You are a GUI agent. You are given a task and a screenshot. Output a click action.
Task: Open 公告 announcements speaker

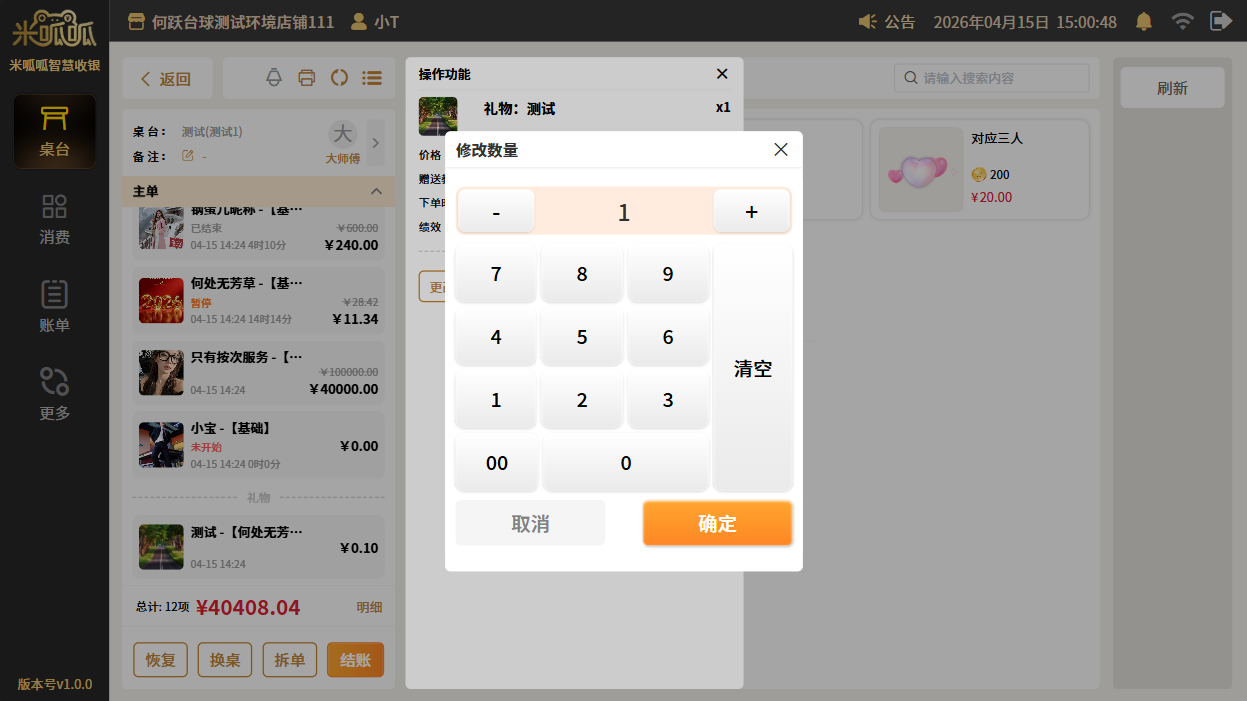pyautogui.click(x=886, y=21)
